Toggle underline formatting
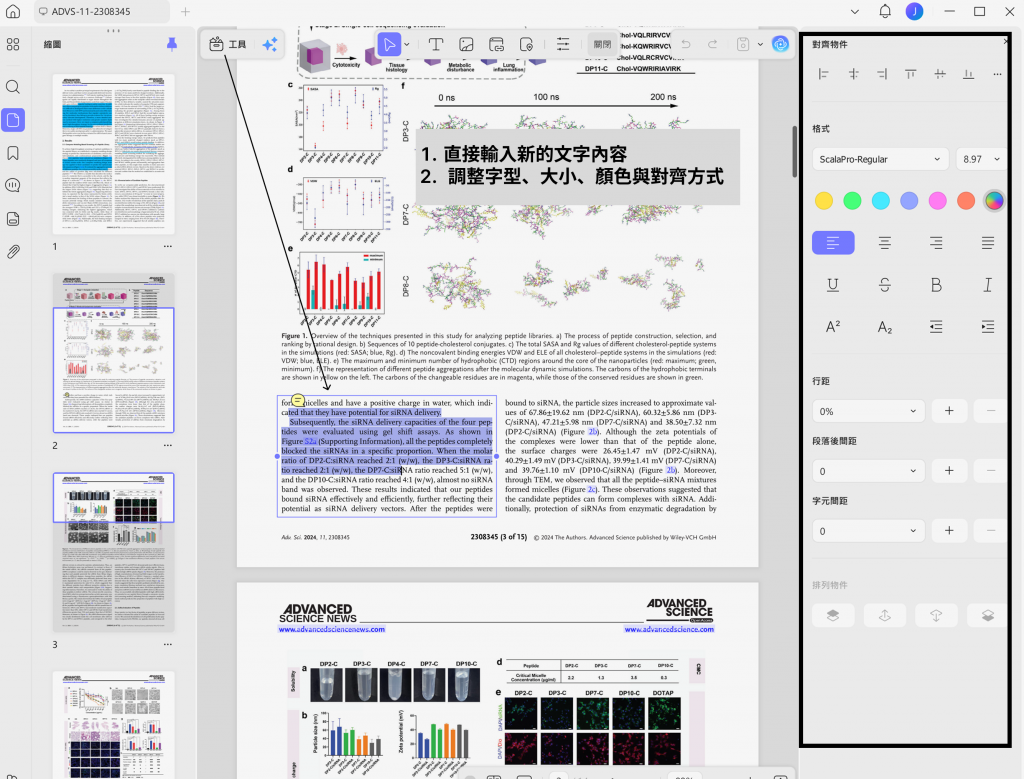The width and height of the screenshot is (1024, 779). pos(833,285)
